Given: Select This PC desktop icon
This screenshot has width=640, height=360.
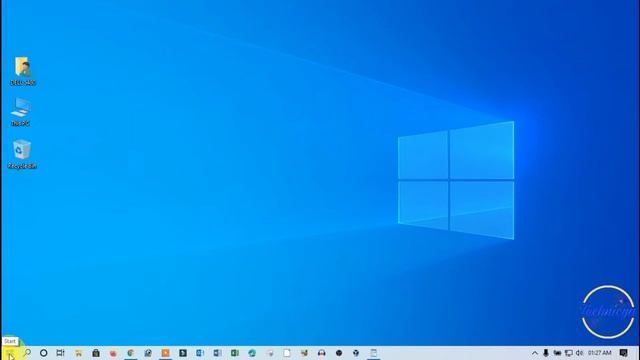Looking at the screenshot, I should [x=21, y=112].
